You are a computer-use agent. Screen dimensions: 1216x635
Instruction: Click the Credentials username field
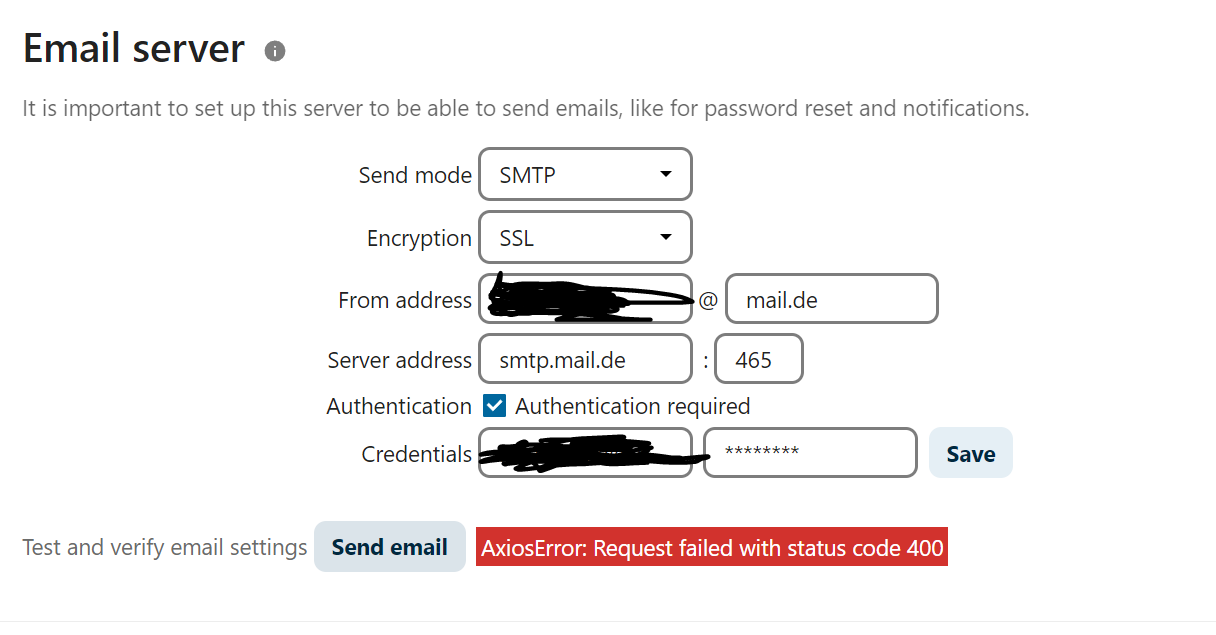pyautogui.click(x=585, y=453)
